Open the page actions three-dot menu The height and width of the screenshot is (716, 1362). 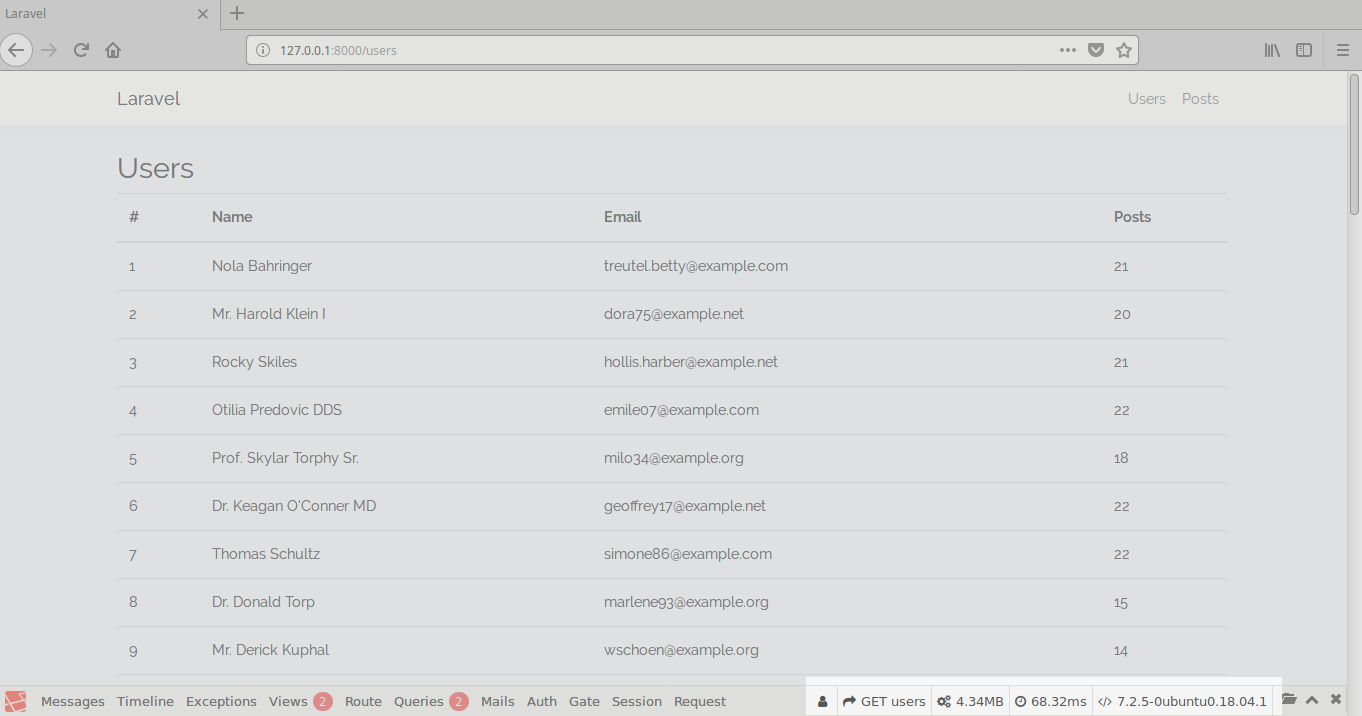coord(1068,50)
